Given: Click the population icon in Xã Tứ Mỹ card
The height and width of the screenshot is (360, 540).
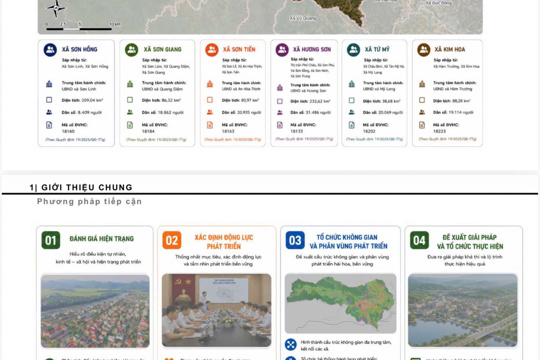Looking at the screenshot, I should coord(352,112).
